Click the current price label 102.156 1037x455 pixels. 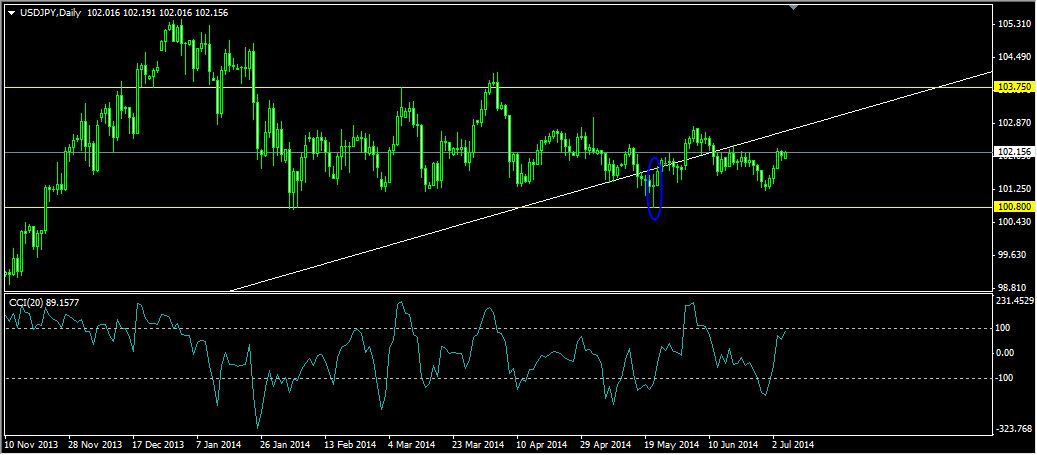tap(1014, 153)
